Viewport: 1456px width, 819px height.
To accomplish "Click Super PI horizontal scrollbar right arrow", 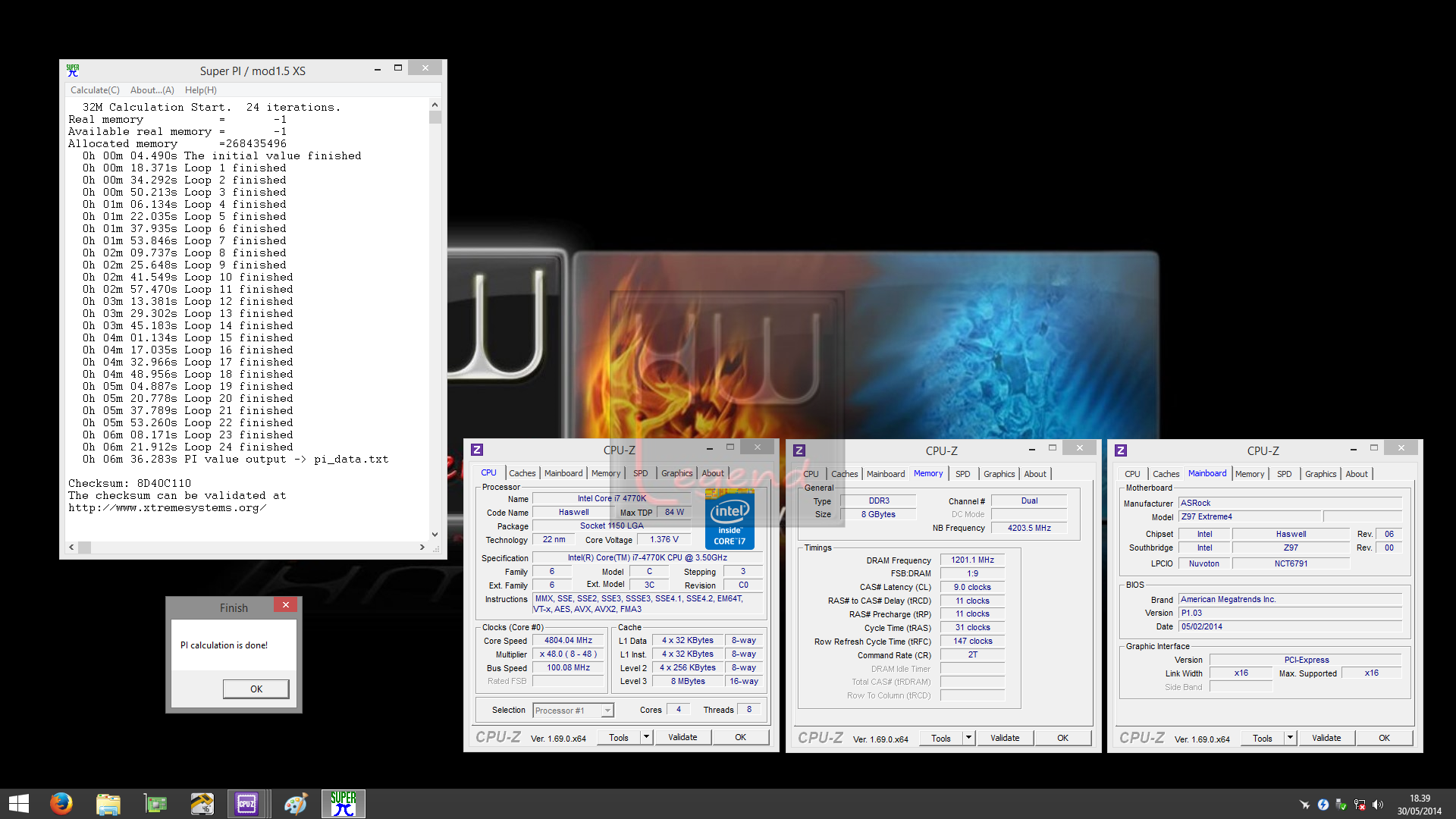I will click(x=422, y=547).
